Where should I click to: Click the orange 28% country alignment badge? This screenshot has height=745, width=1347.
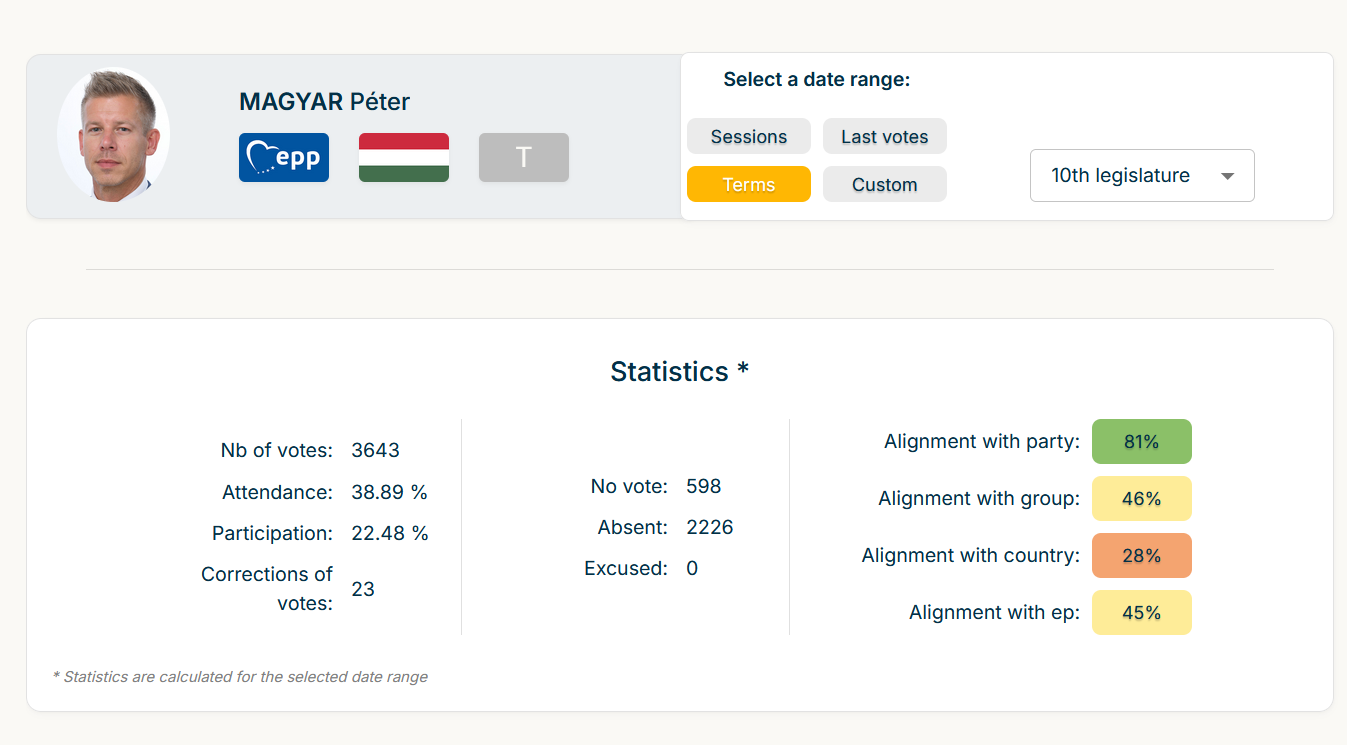tap(1141, 556)
